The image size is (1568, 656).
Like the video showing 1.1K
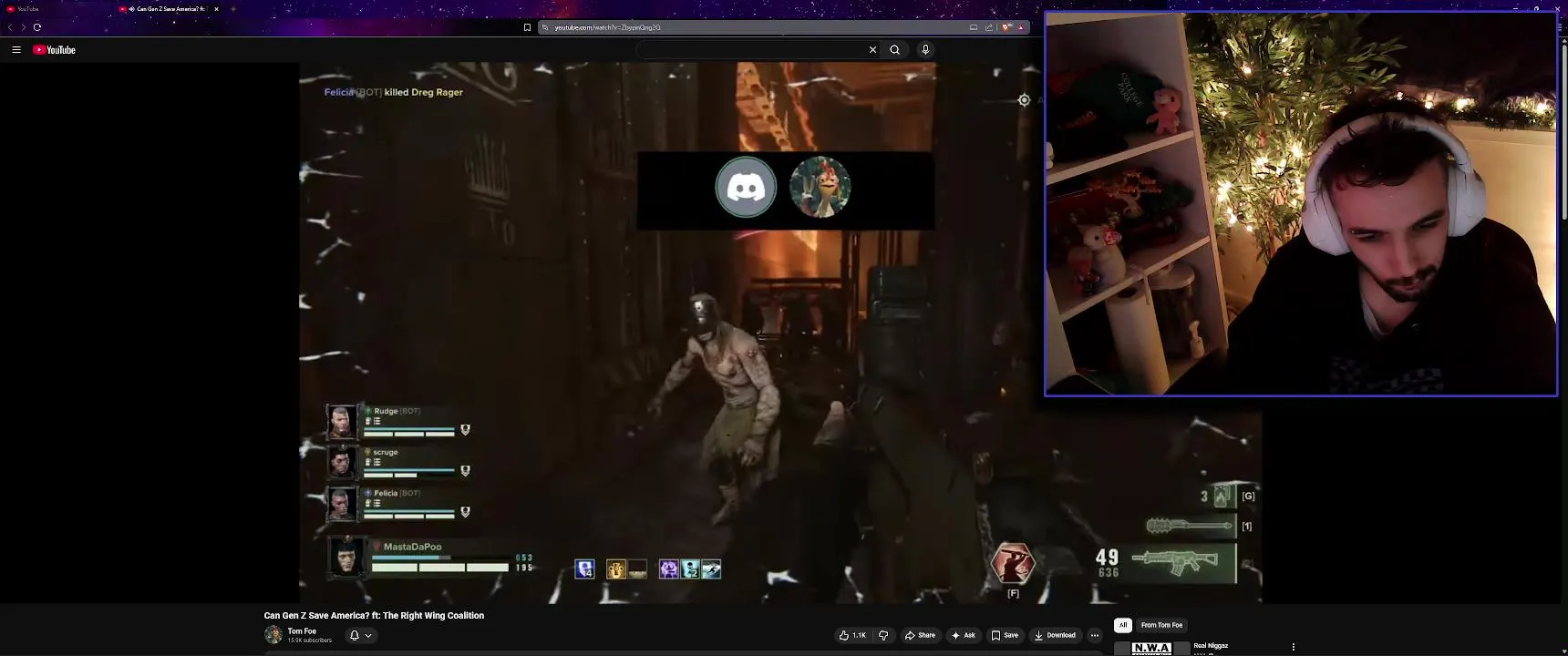pos(852,636)
